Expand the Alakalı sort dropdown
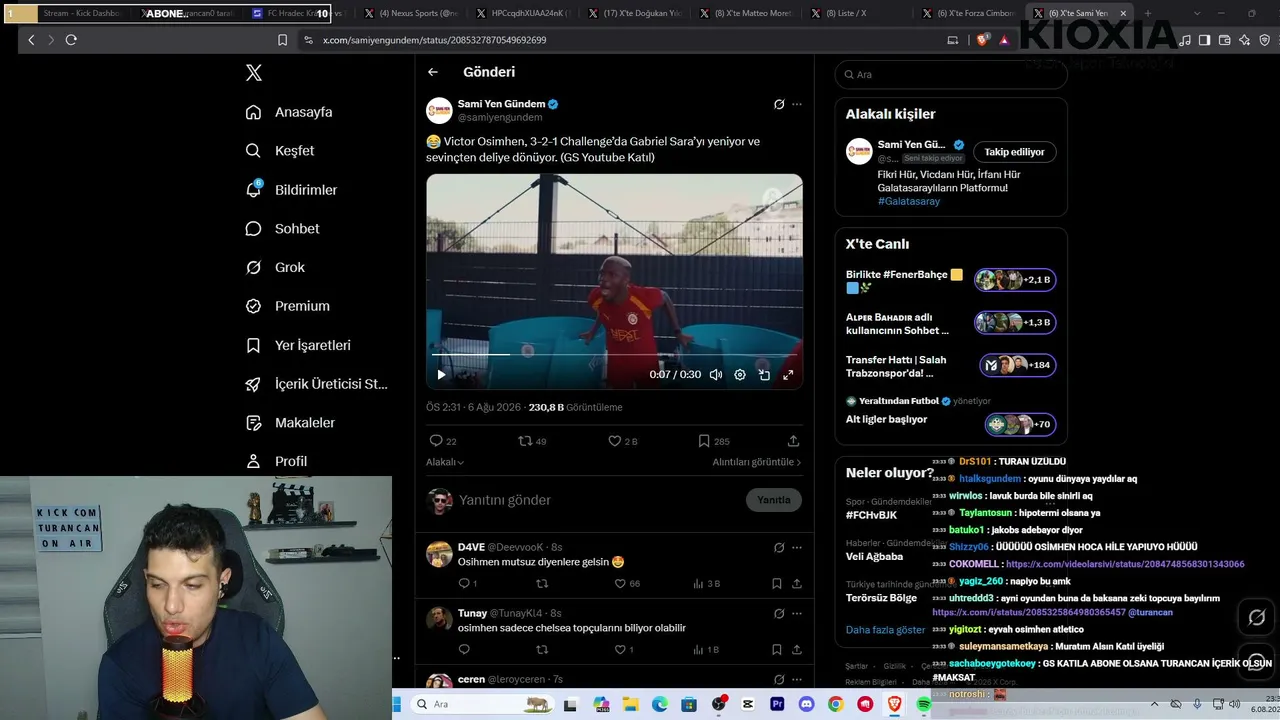The height and width of the screenshot is (720, 1280). tap(445, 462)
